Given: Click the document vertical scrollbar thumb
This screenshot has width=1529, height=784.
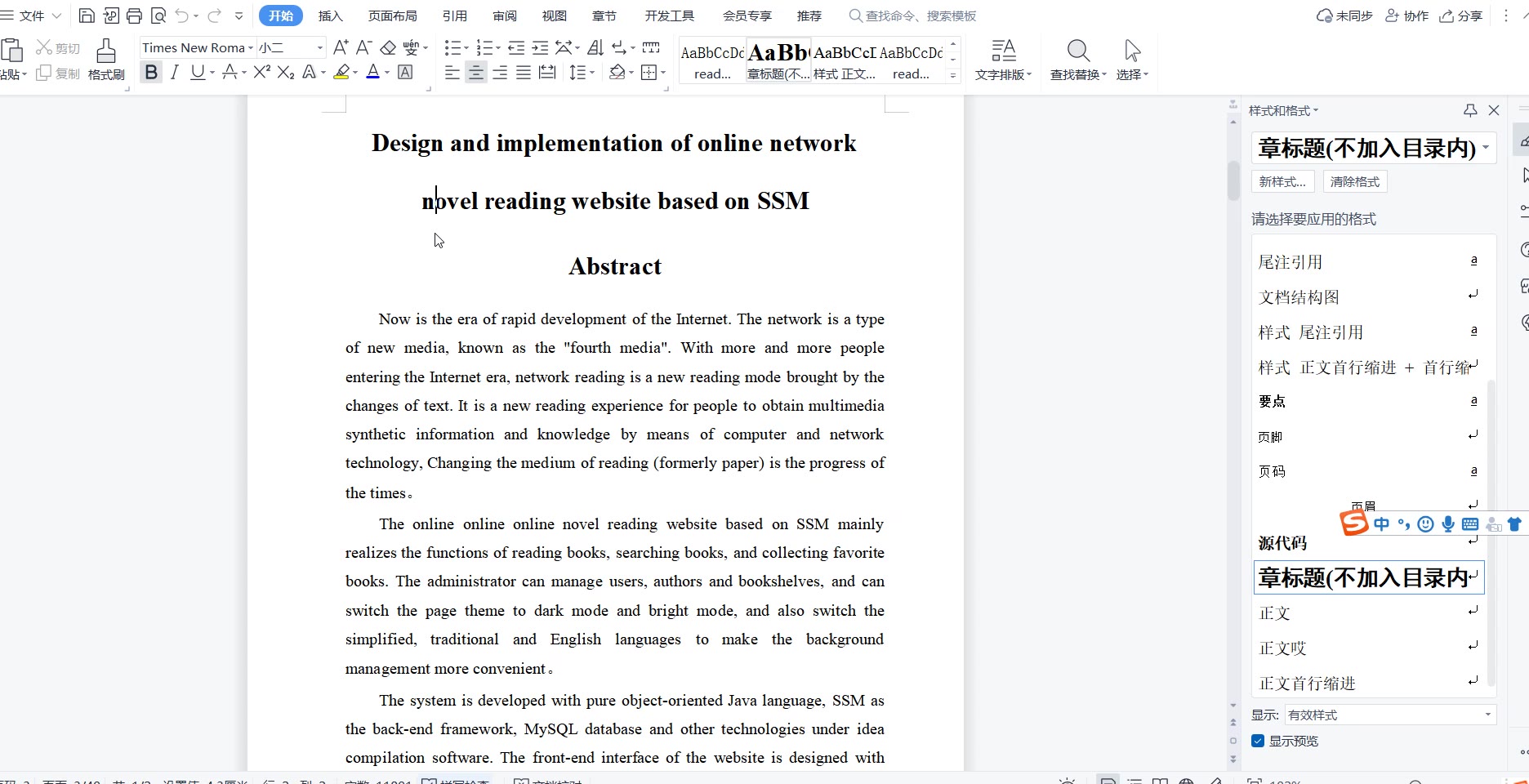Looking at the screenshot, I should (1233, 180).
